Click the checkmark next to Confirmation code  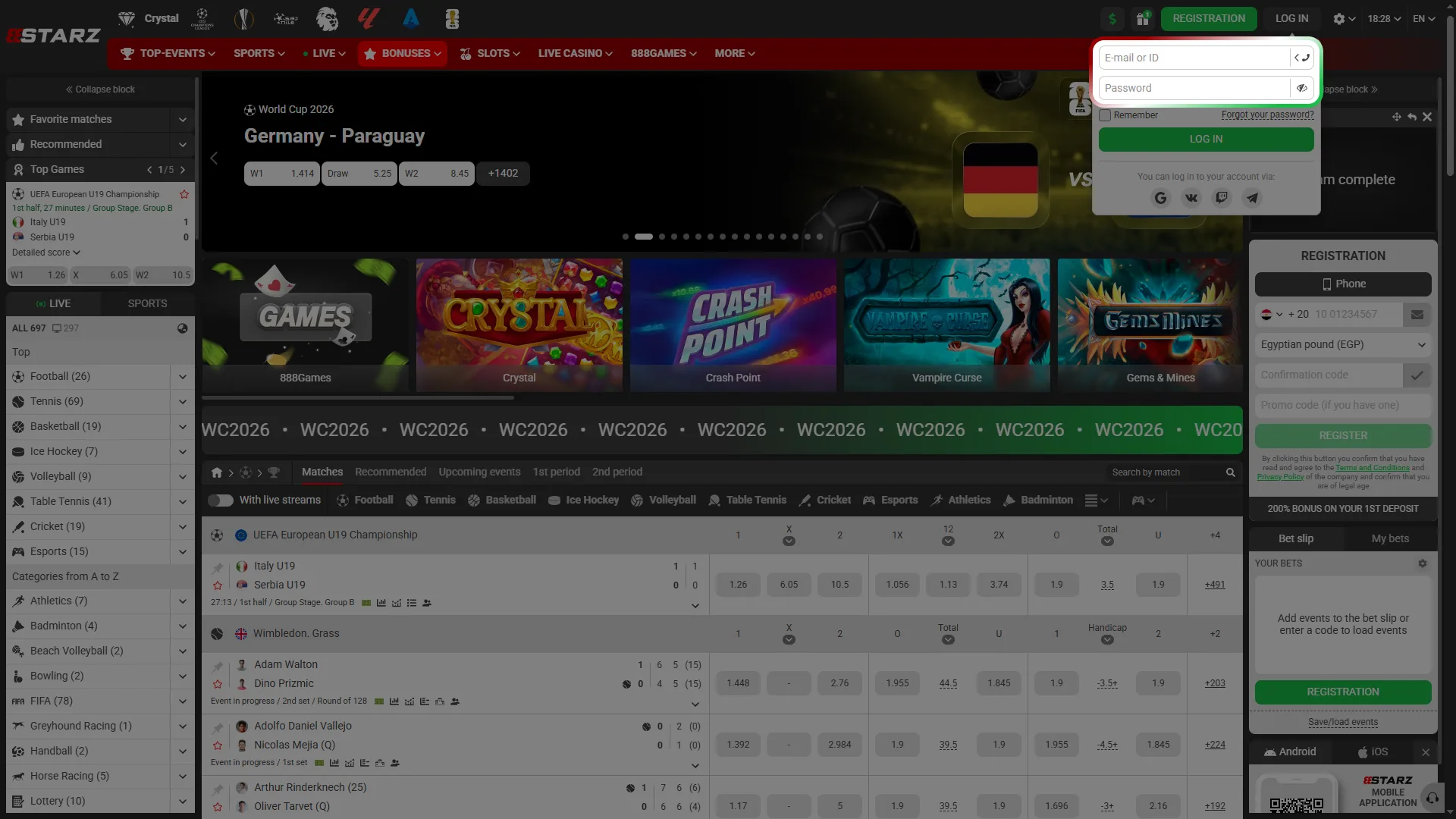tap(1417, 375)
